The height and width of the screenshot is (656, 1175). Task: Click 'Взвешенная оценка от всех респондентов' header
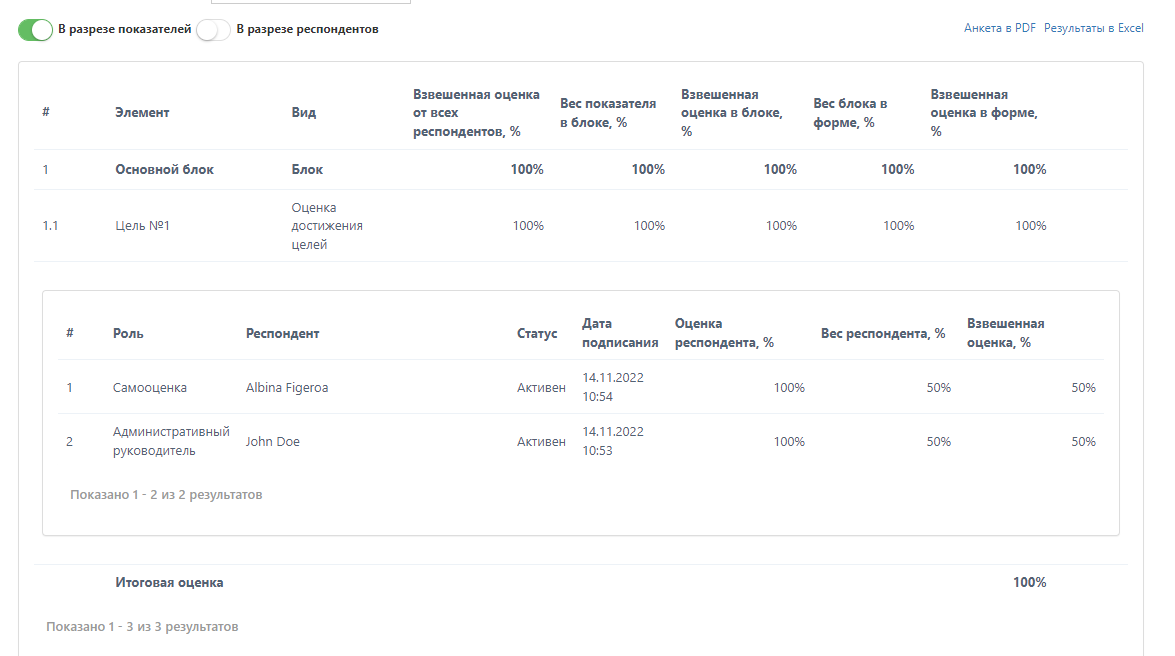tap(476, 112)
